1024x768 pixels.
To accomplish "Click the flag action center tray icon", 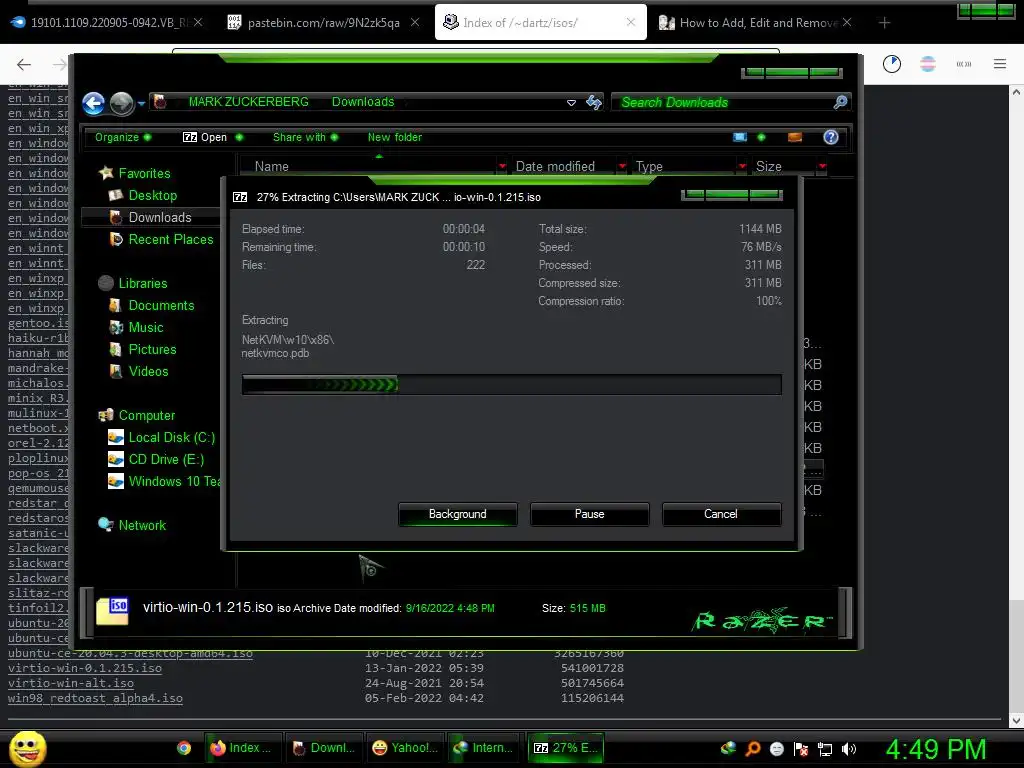I will pyautogui.click(x=801, y=749).
